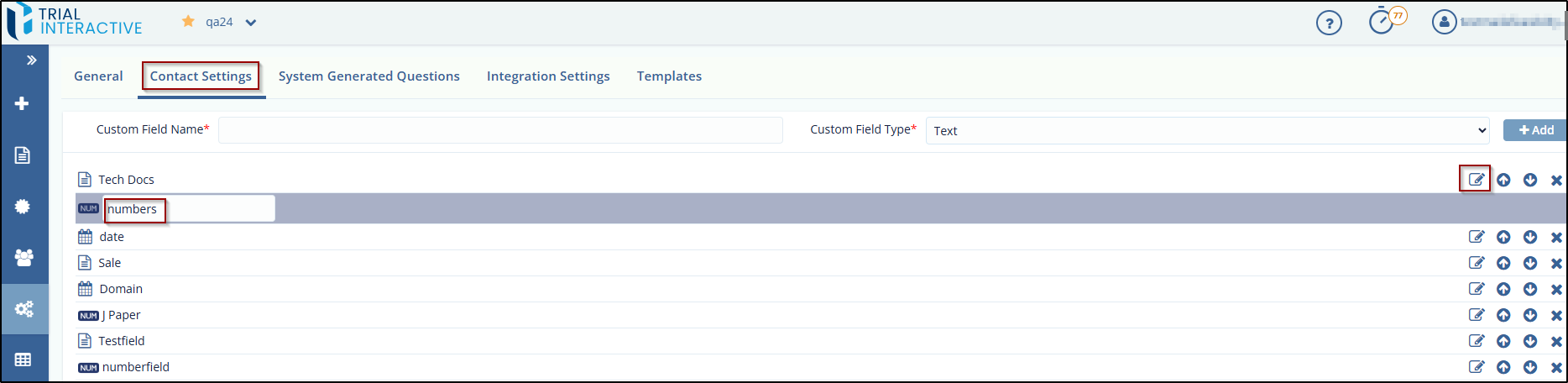
Task: Open the help question mark icon
Action: (1329, 23)
